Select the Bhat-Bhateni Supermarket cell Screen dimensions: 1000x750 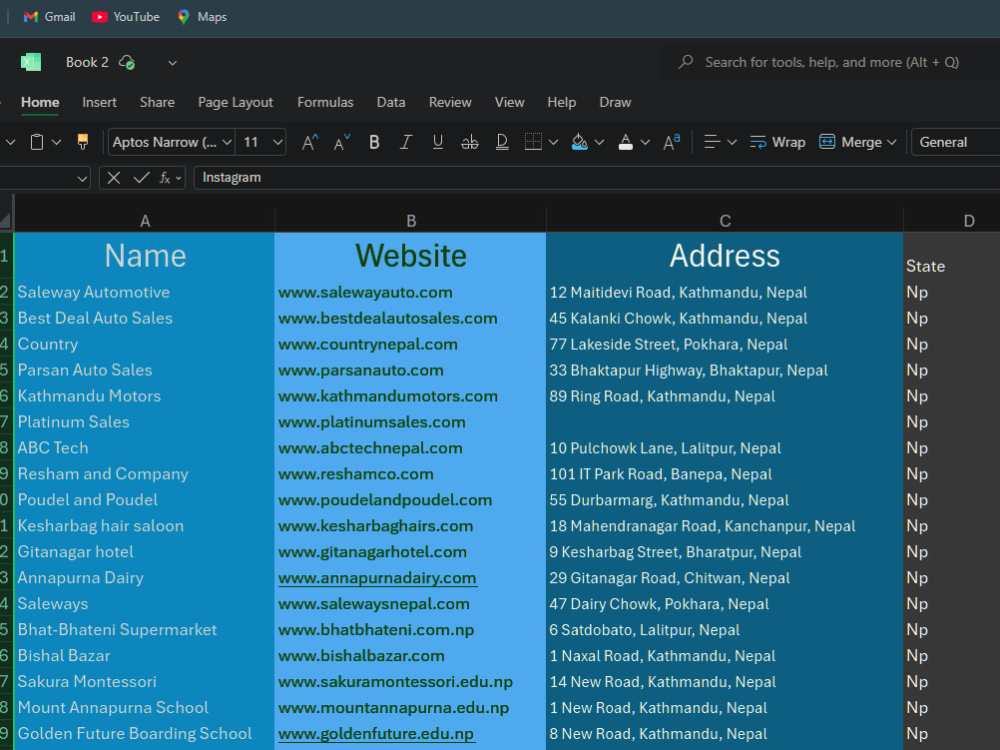145,629
